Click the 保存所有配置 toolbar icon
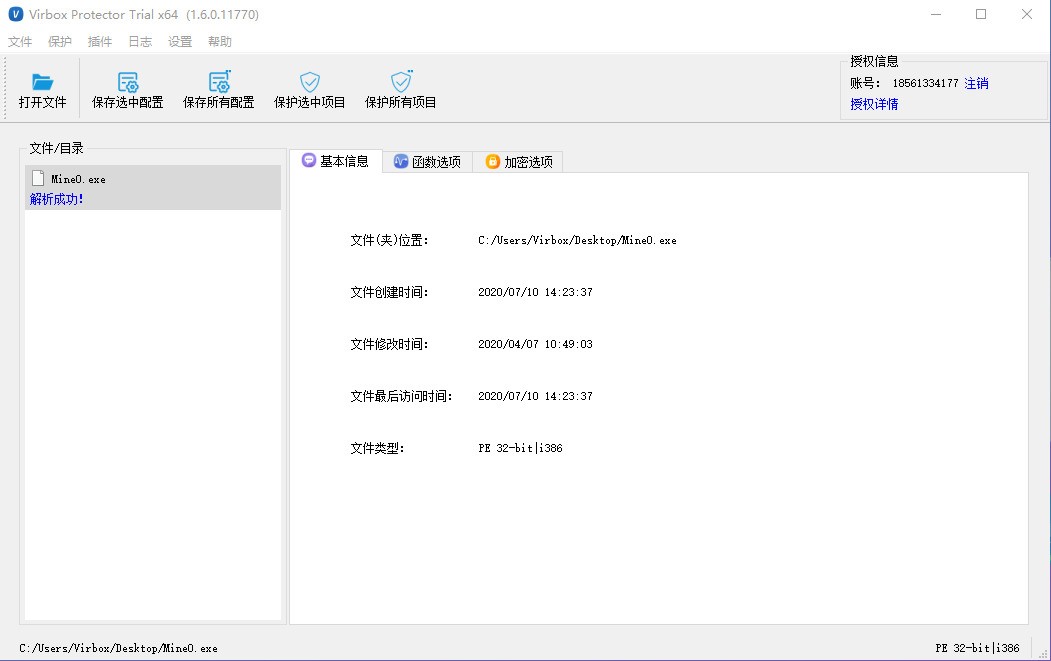Screen dimensions: 1051x661 tap(218, 80)
